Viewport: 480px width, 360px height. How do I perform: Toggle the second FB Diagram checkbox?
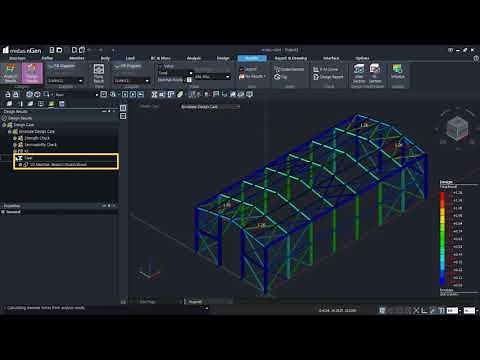tap(117, 66)
